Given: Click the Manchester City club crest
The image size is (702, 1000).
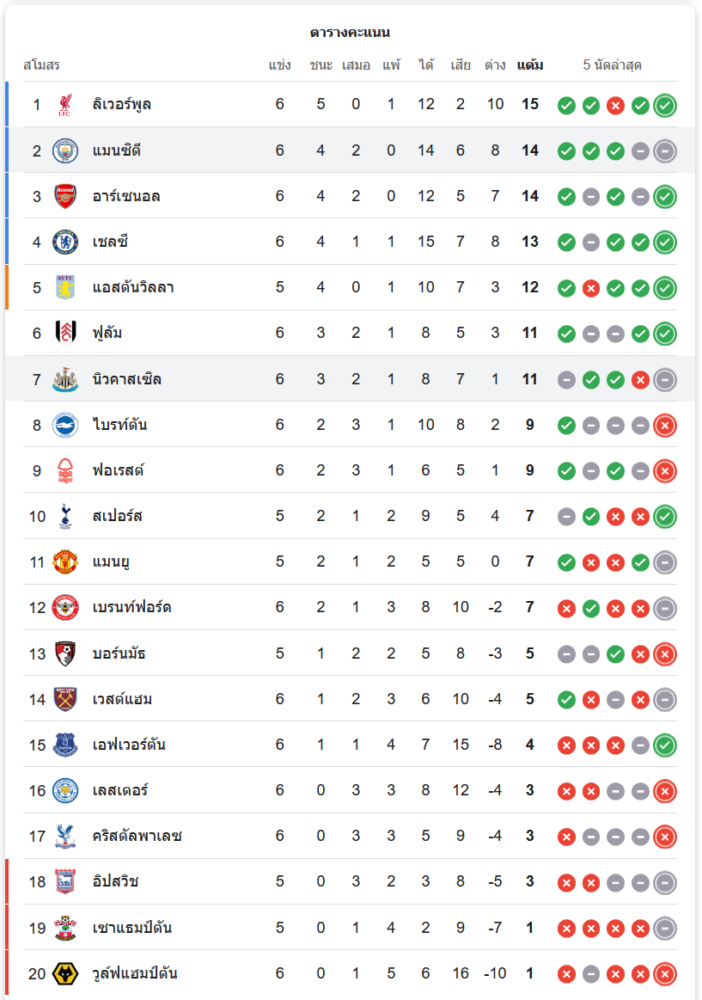Looking at the screenshot, I should click(x=65, y=151).
